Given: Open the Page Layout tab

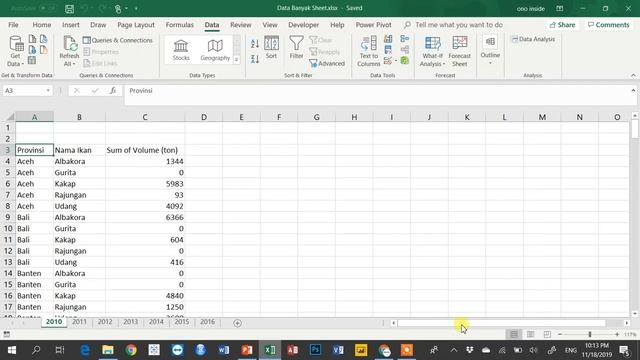Looking at the screenshot, I should (x=136, y=25).
